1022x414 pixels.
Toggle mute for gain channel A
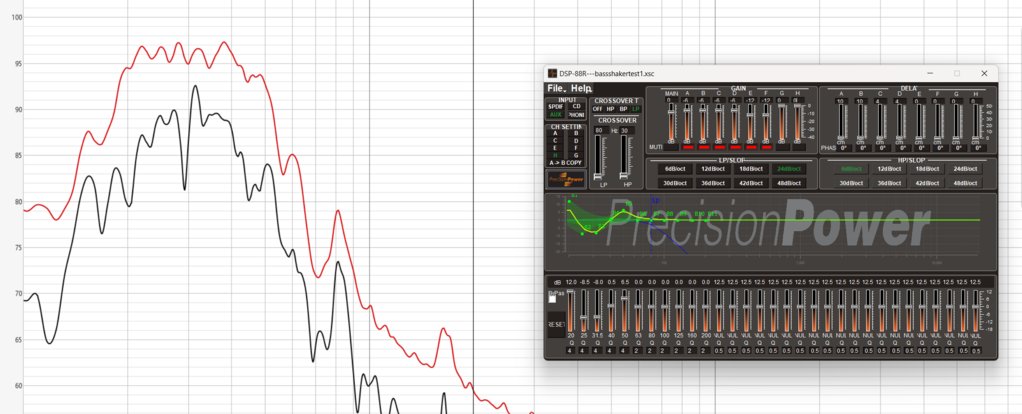pos(688,147)
